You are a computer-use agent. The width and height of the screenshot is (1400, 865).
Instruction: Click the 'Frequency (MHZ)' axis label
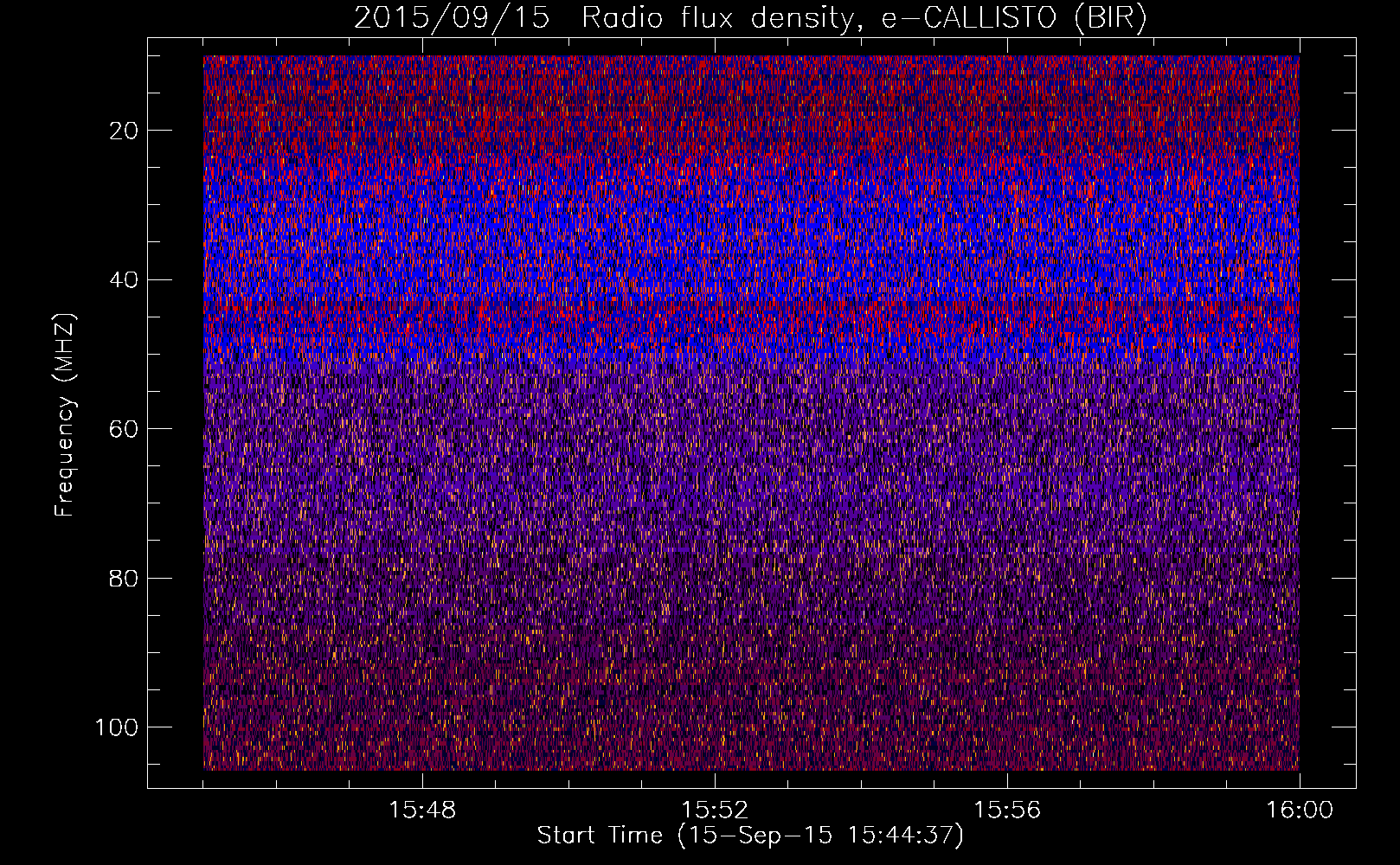pos(65,414)
